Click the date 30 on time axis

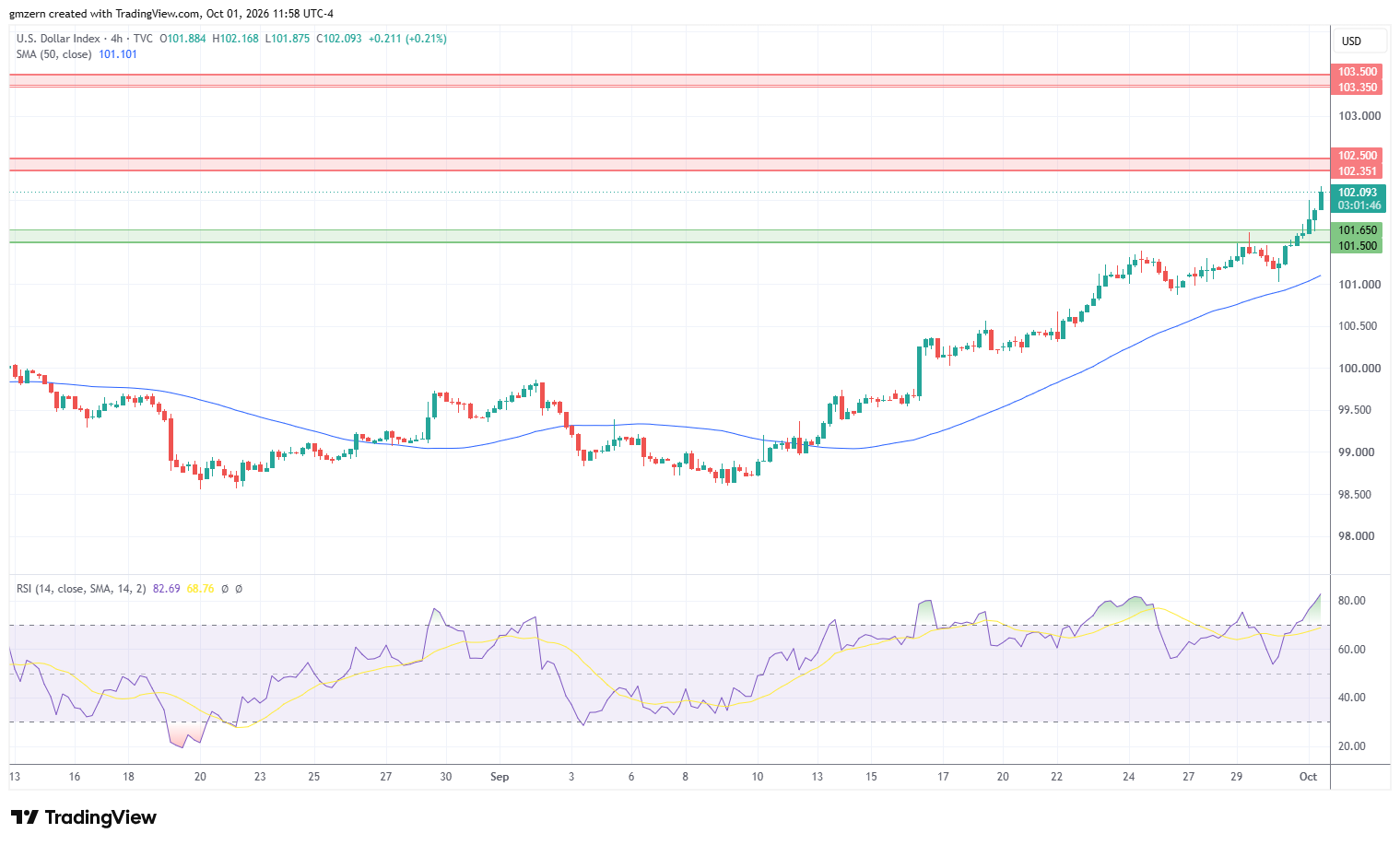coord(446,777)
